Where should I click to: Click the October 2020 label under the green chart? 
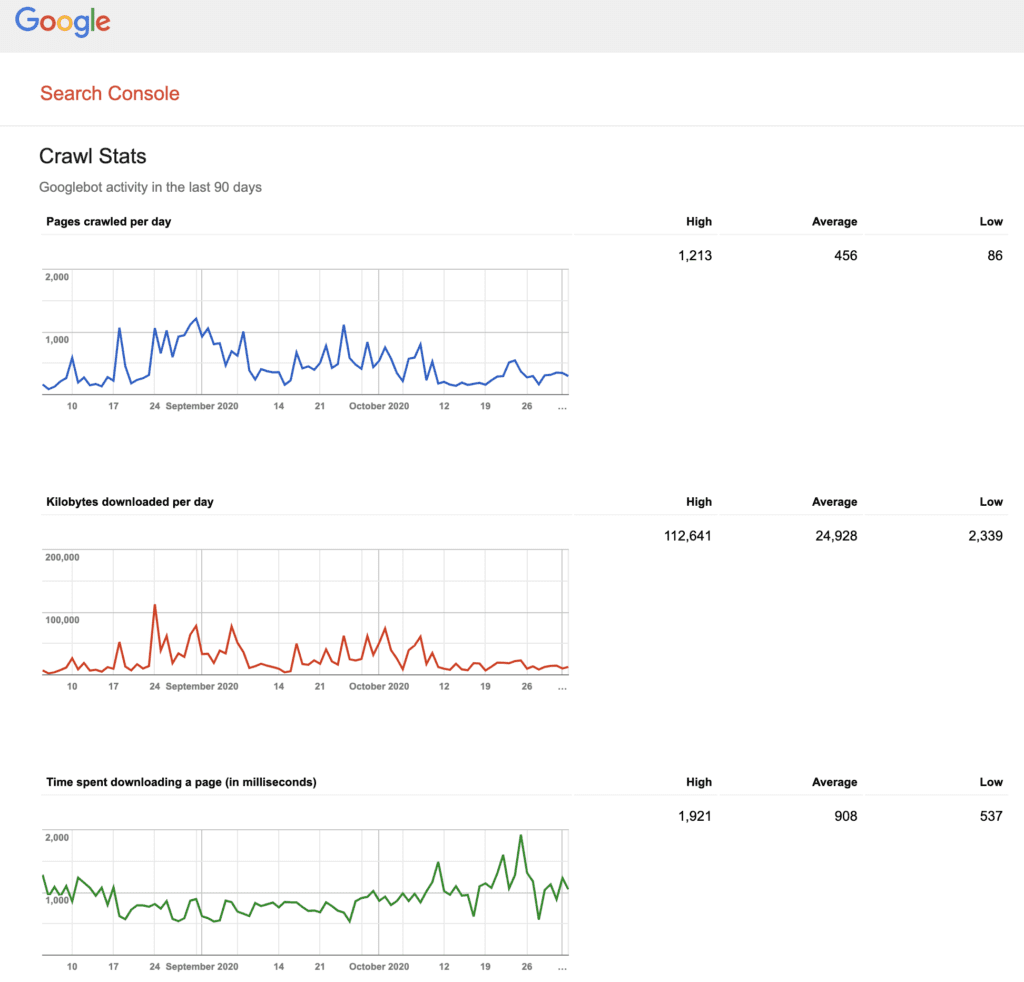pos(380,967)
